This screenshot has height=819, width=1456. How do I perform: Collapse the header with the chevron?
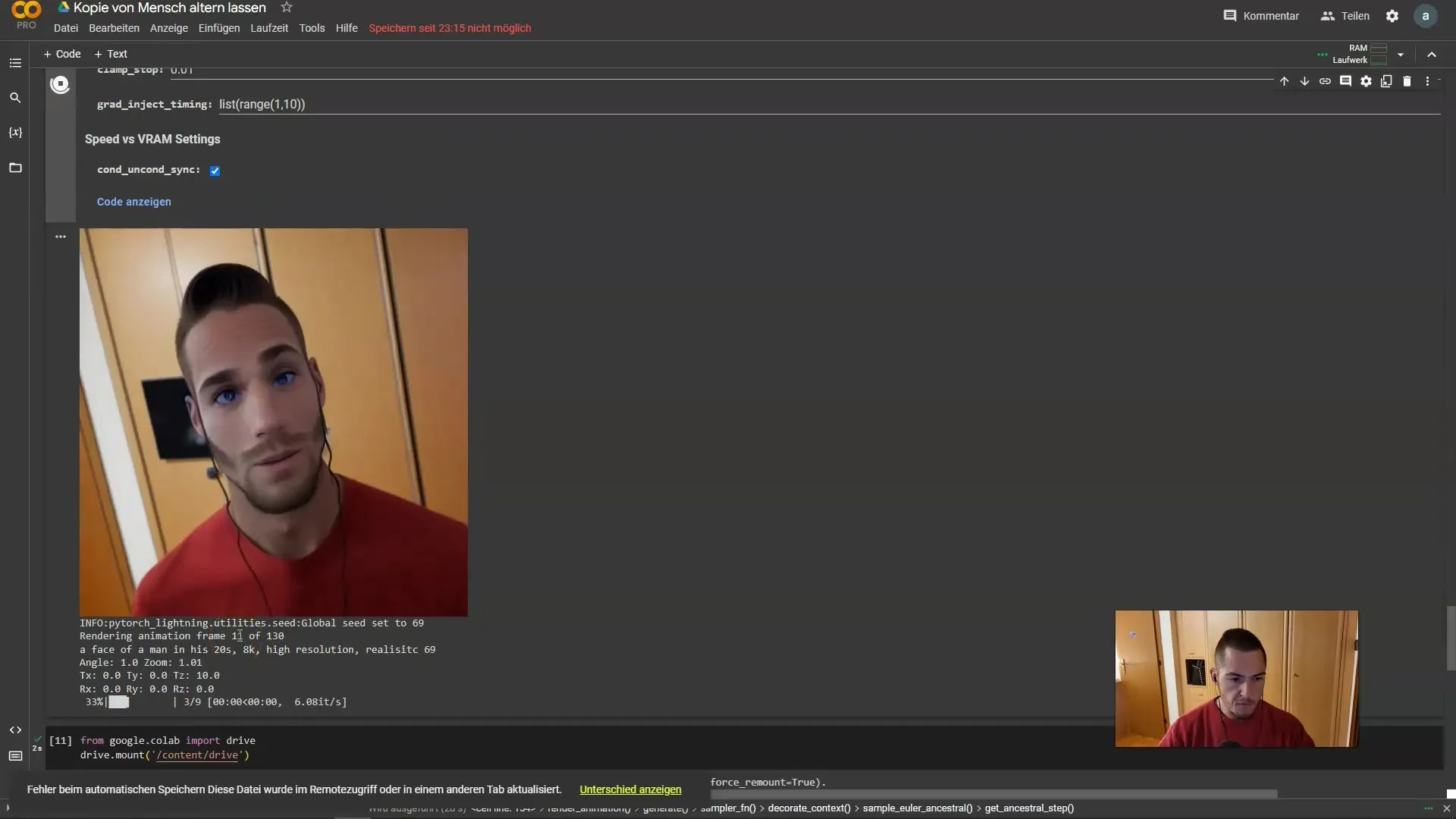coord(1432,55)
